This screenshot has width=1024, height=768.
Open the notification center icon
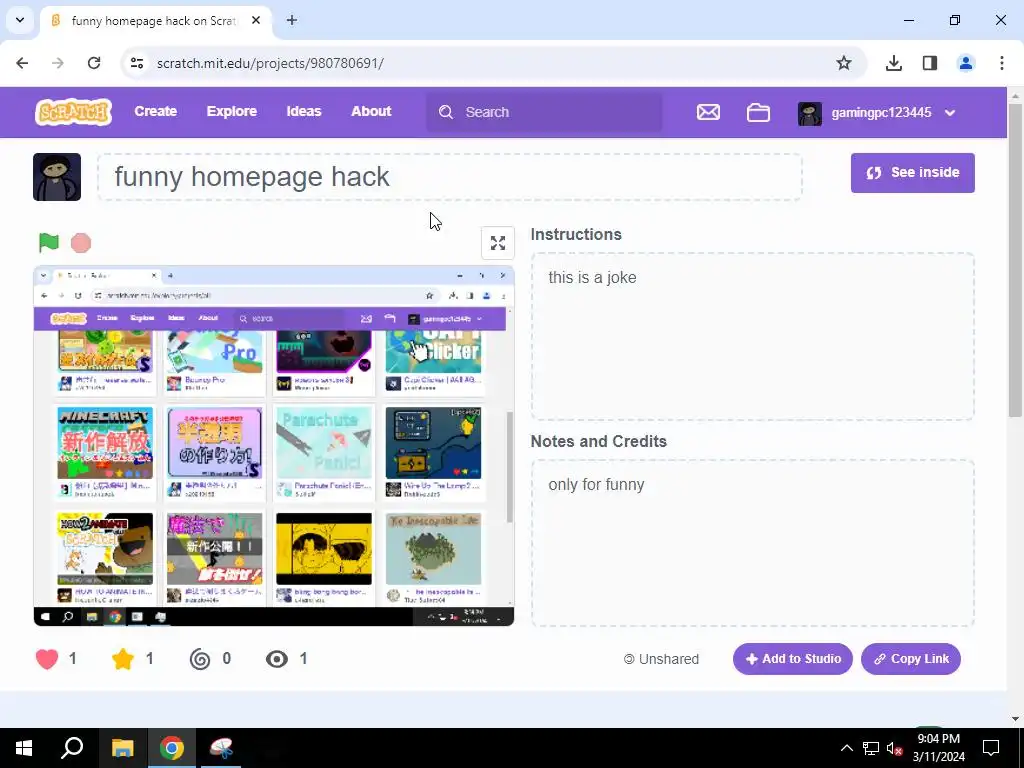[991, 748]
